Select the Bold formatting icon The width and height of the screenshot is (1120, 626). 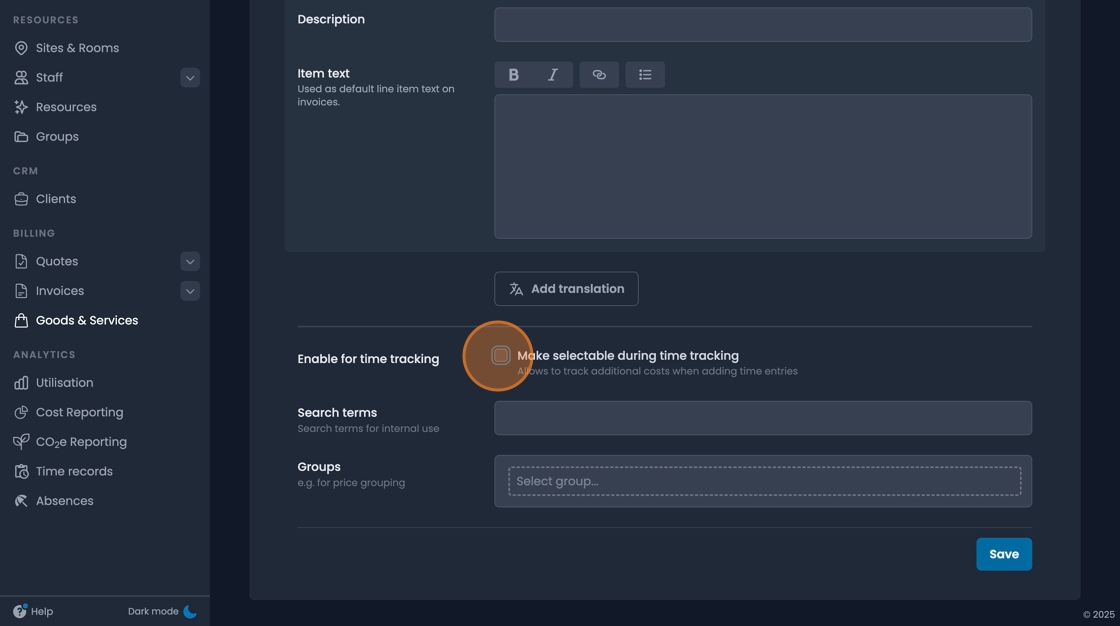coord(513,74)
